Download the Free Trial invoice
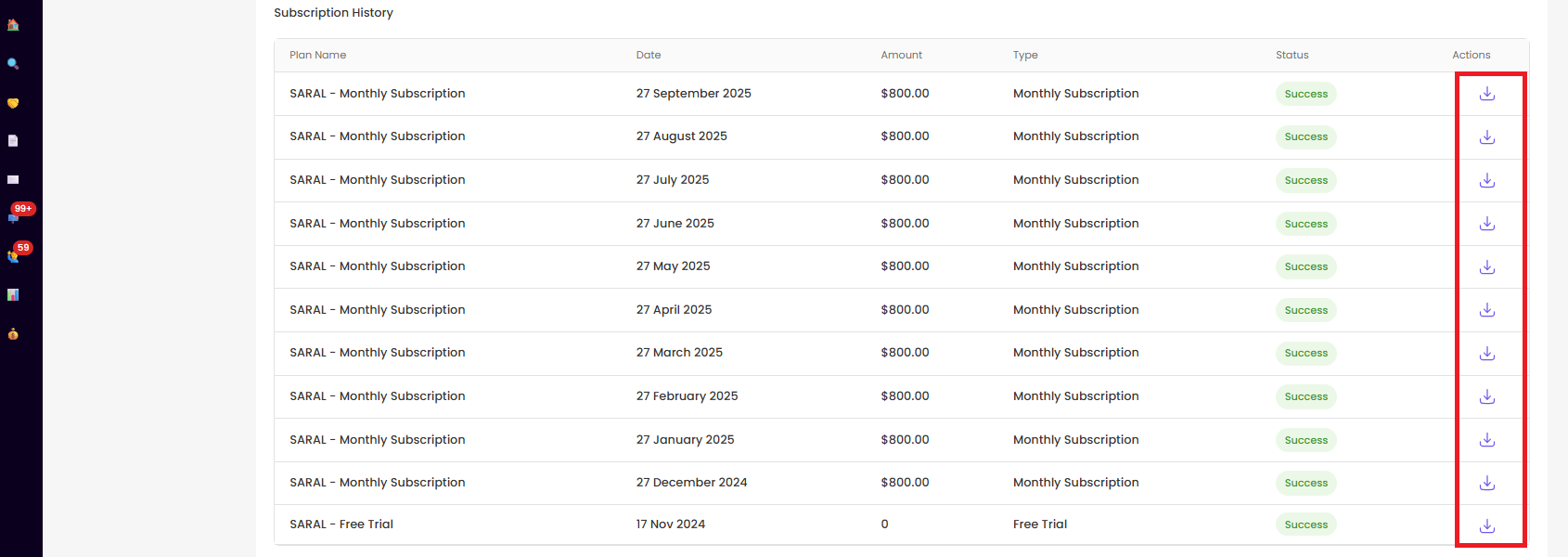This screenshot has height=557, width=1568. [x=1486, y=525]
